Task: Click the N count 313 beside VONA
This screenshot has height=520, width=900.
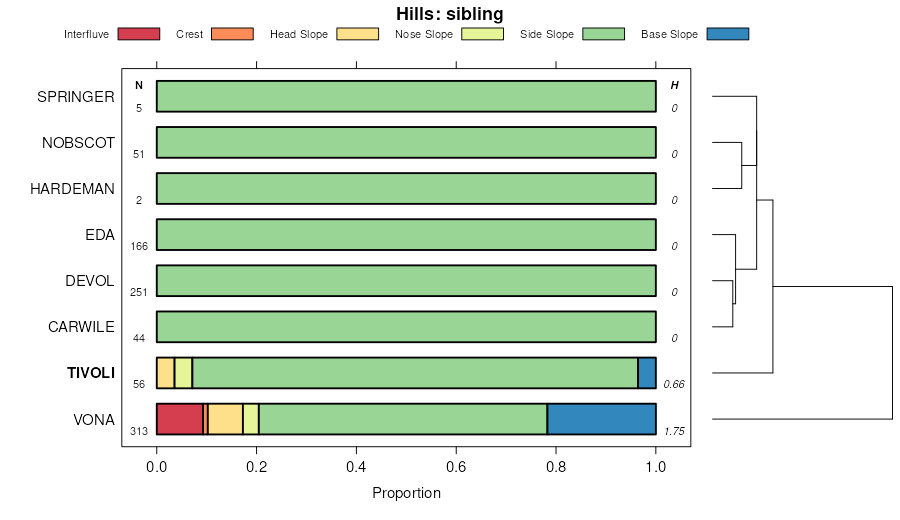Action: coord(139,430)
